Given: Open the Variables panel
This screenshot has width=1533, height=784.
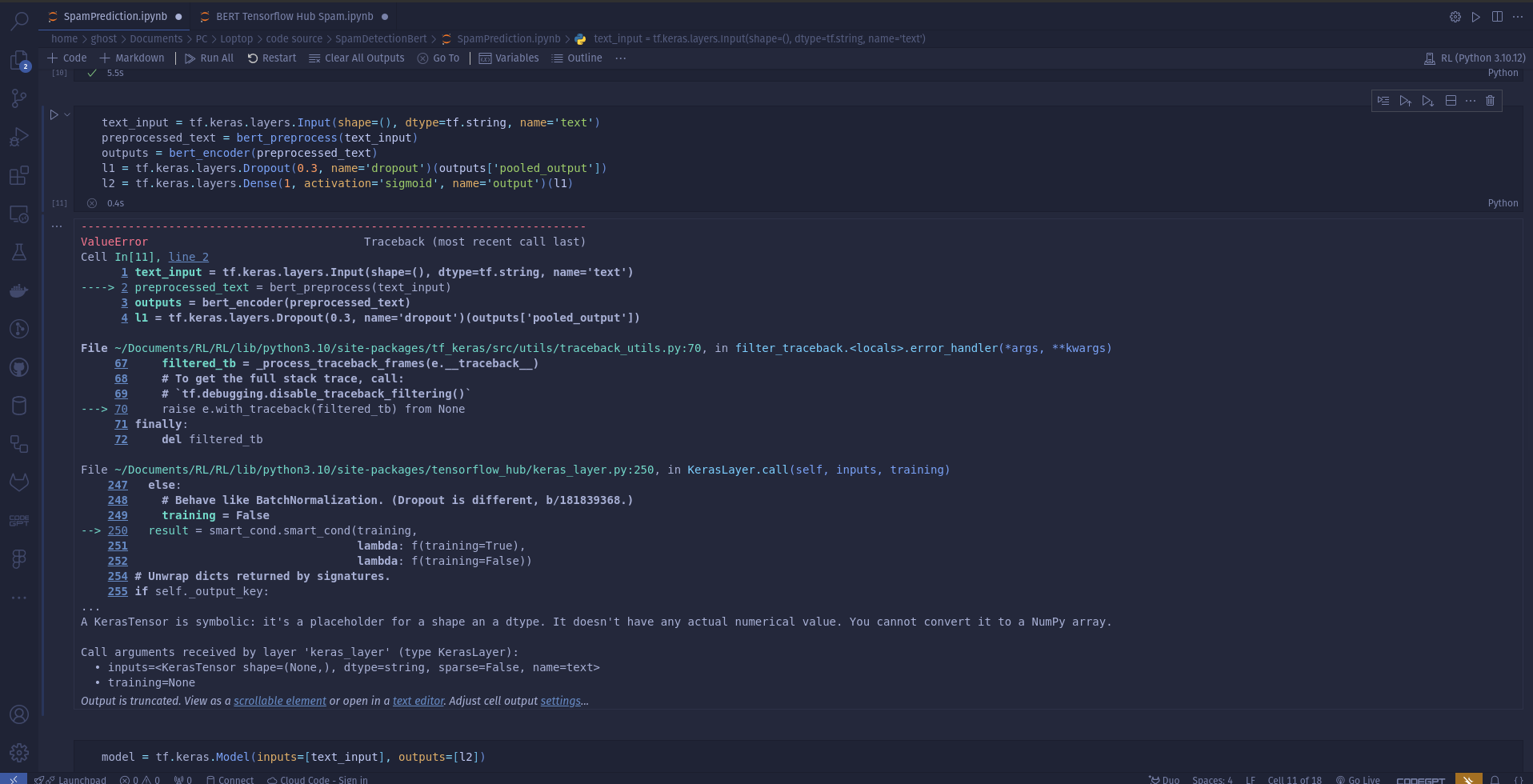Looking at the screenshot, I should [509, 58].
